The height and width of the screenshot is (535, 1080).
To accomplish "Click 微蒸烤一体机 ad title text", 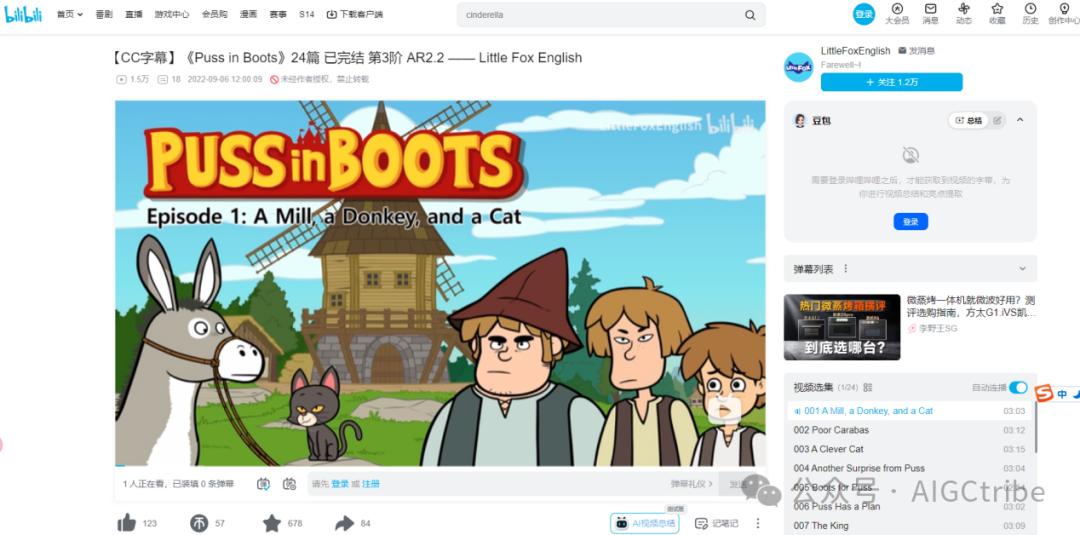I will point(971,306).
